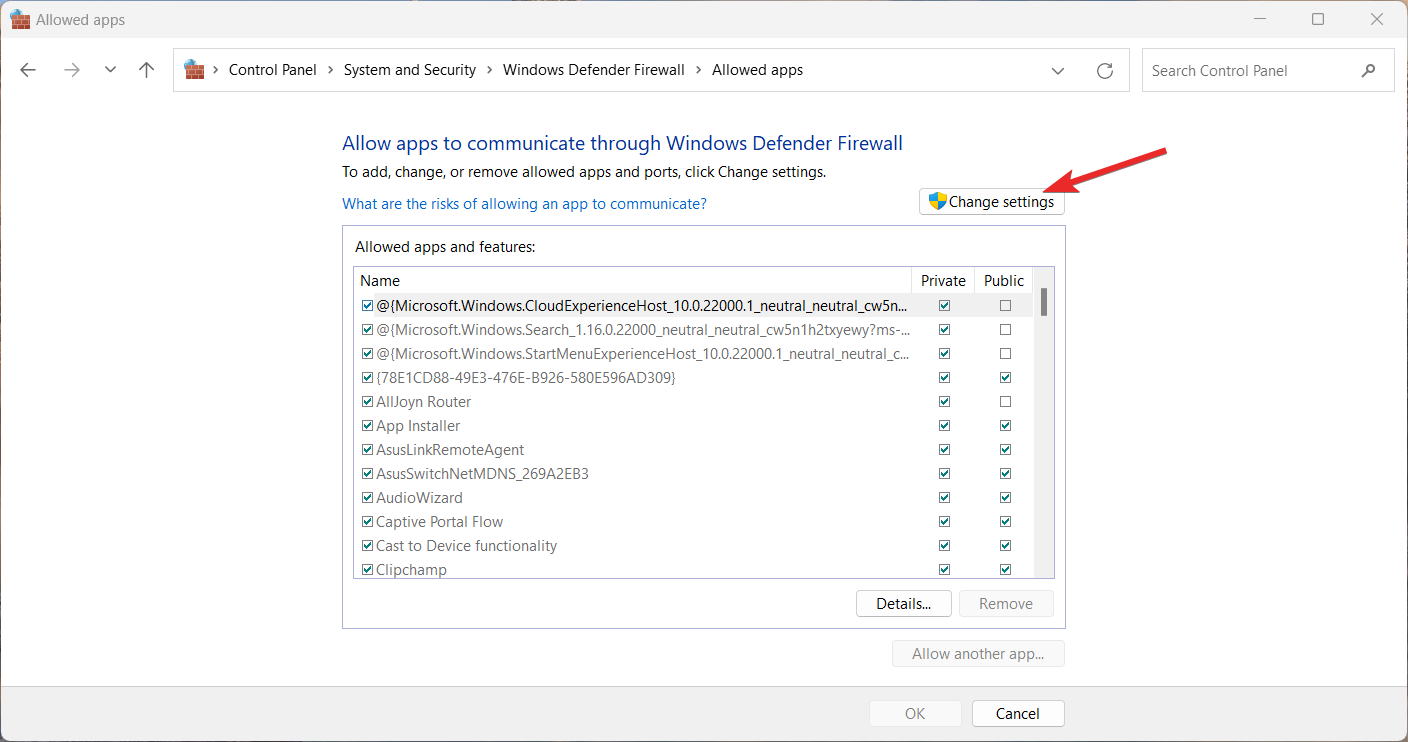Screen dimensions: 1408x742
Task: Select the Cast to Device functionality text
Action: click(466, 545)
